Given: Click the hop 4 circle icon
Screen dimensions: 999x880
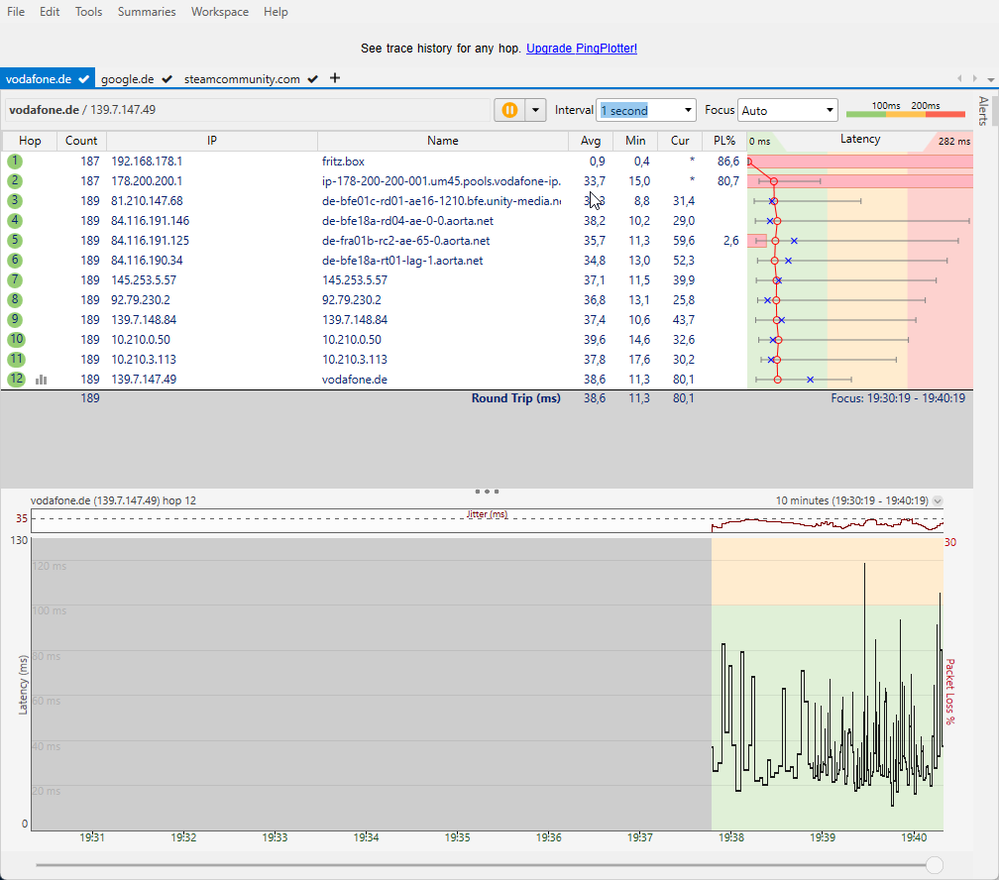Looking at the screenshot, I should (15, 220).
